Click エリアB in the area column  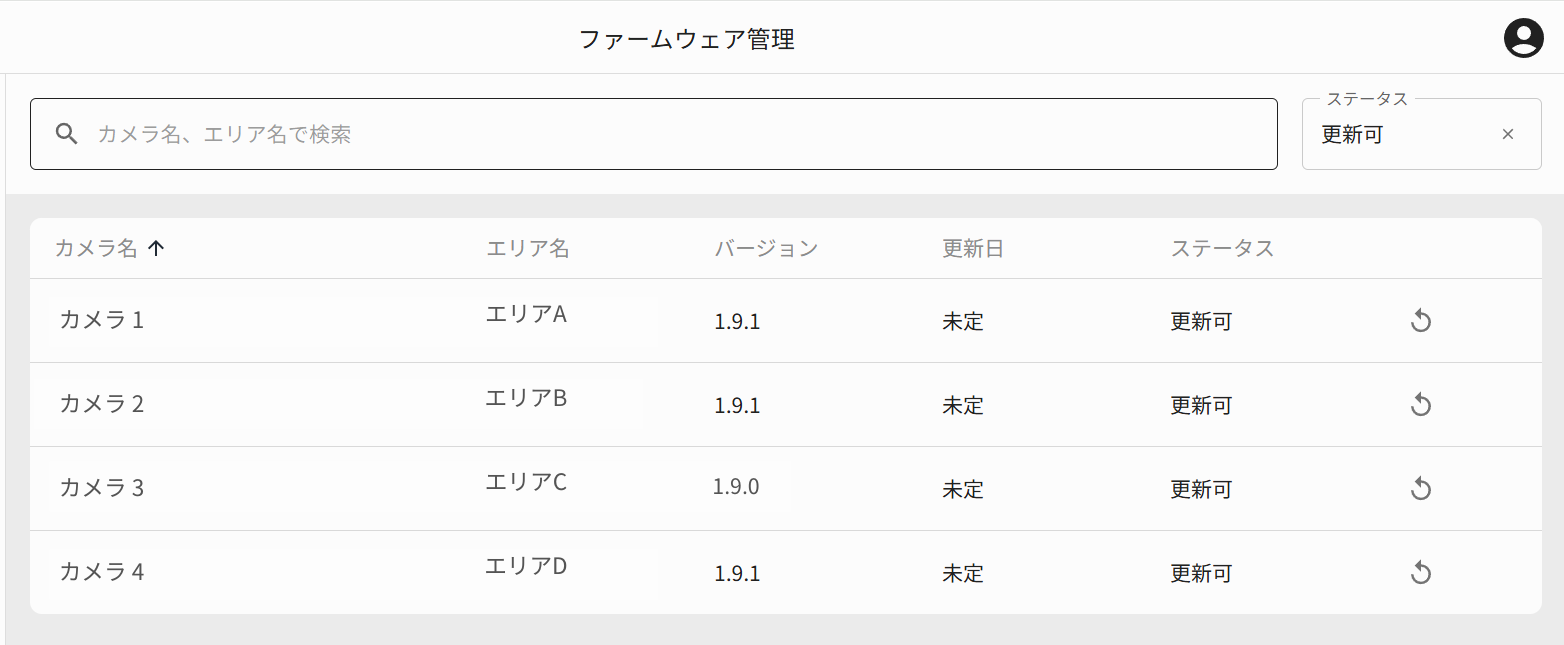click(526, 398)
